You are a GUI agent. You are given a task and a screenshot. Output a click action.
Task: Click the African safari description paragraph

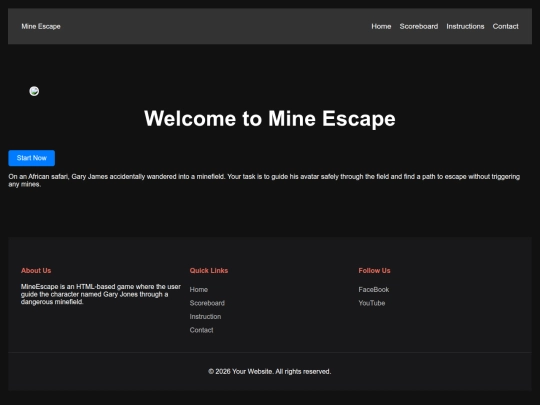(x=264, y=180)
